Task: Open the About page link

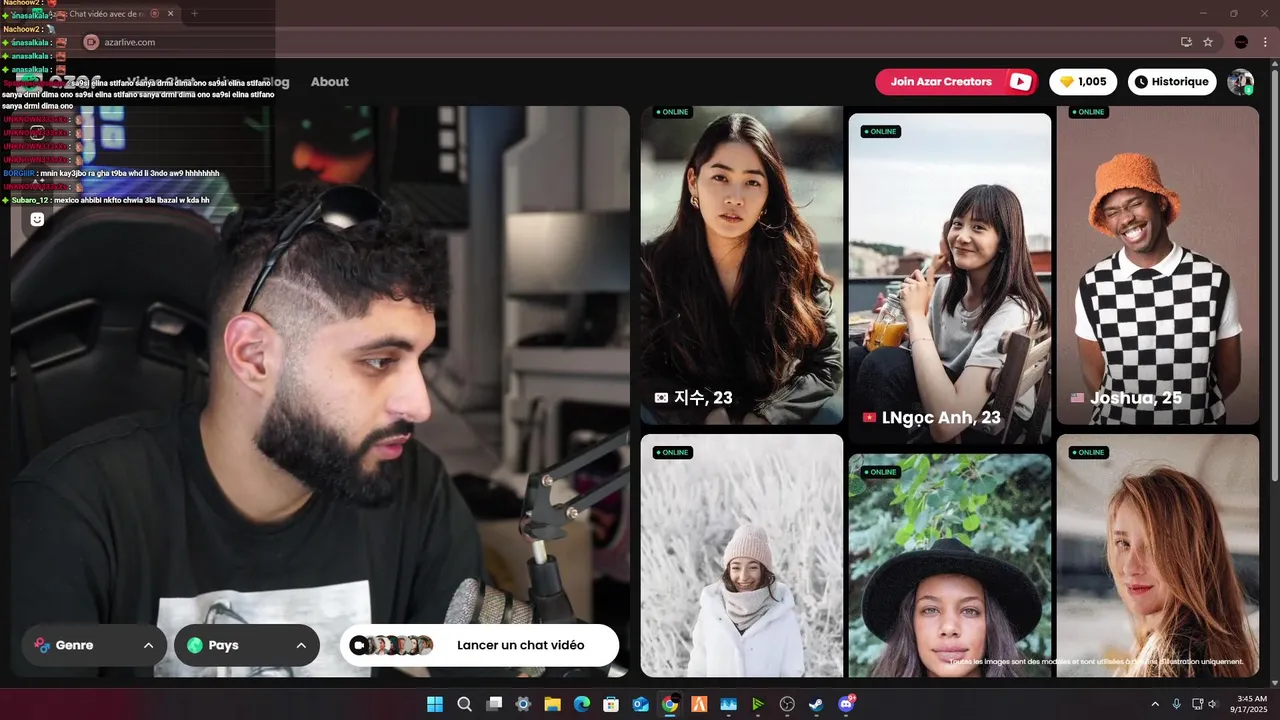Action: coord(329,82)
